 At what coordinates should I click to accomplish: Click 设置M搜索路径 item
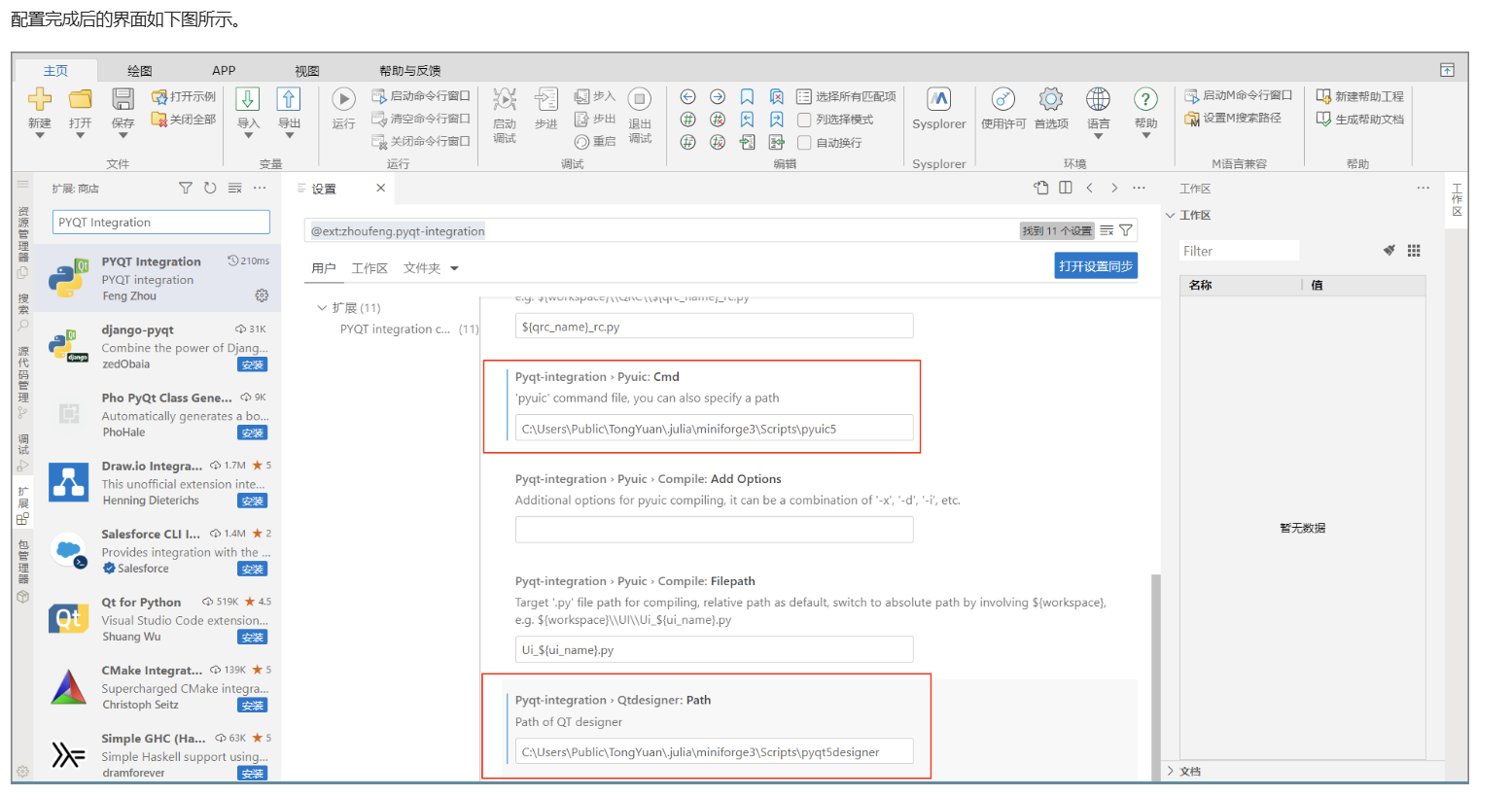1233,118
